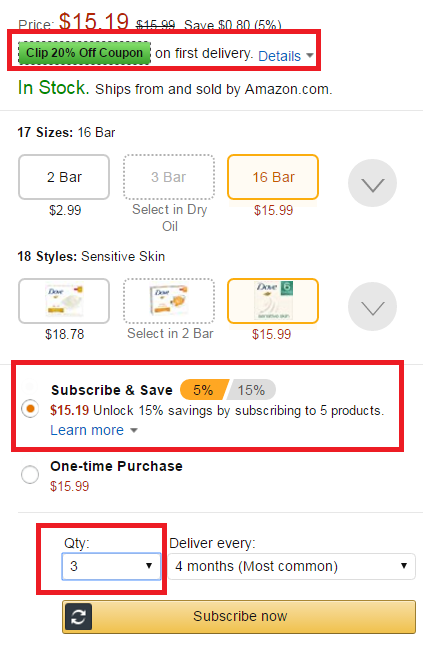Select the Subscribe & Save radio option
Viewport: 423px width, 650px height.
(x=30, y=409)
